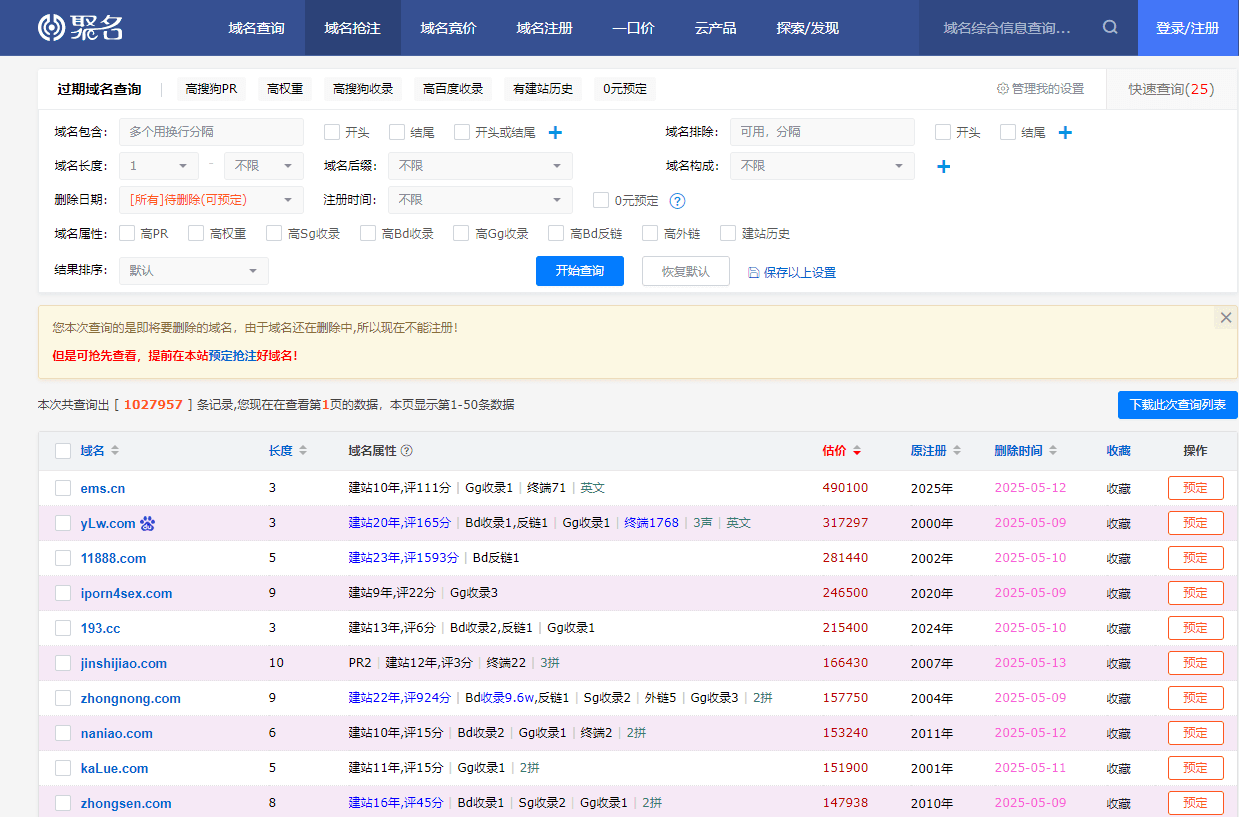1239x817 pixels.
Task: Select all rows via the header checkbox
Action: (x=63, y=450)
